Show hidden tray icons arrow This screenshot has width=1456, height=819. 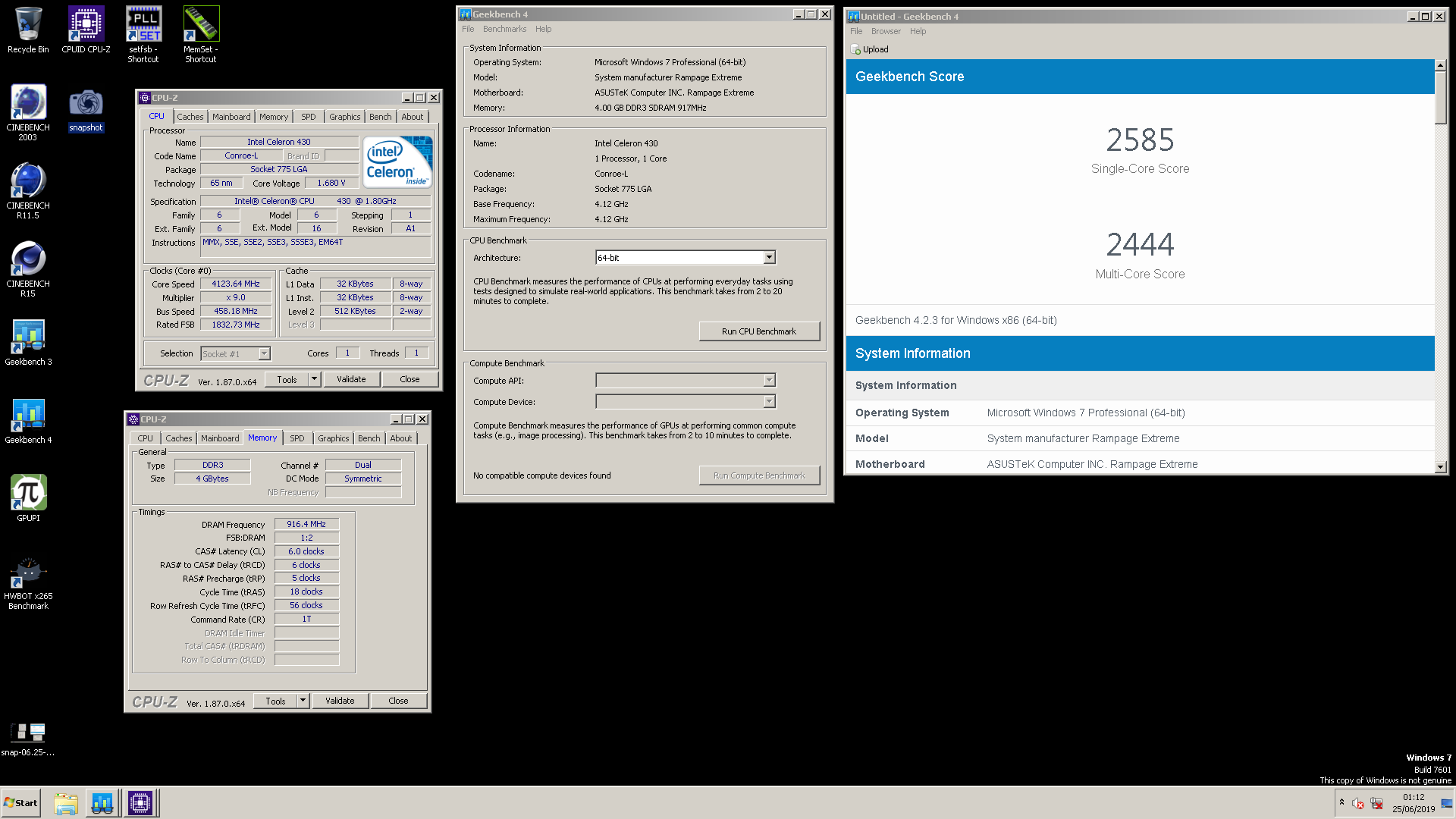point(1341,802)
